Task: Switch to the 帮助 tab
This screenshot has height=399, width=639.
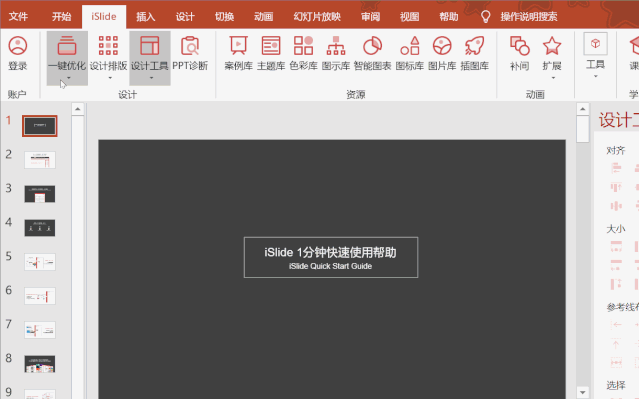Action: (x=448, y=17)
